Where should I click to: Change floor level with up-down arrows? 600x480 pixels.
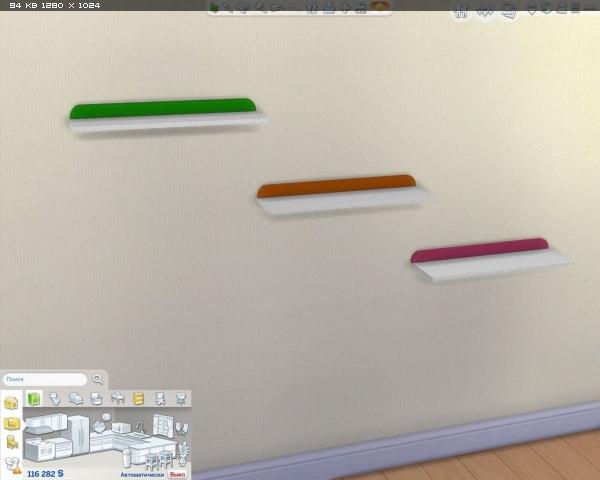click(x=532, y=8)
